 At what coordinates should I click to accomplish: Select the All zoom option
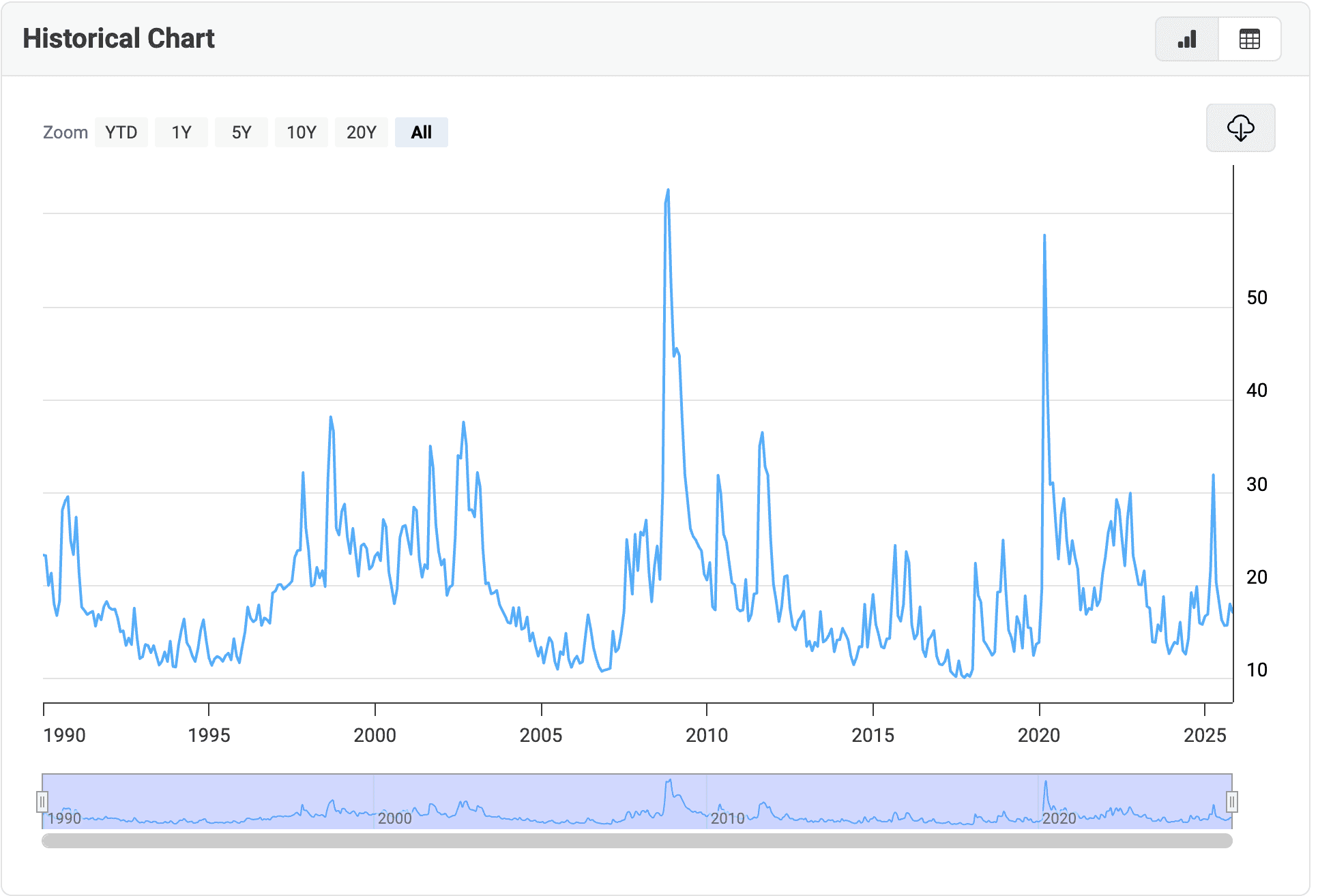coord(421,132)
